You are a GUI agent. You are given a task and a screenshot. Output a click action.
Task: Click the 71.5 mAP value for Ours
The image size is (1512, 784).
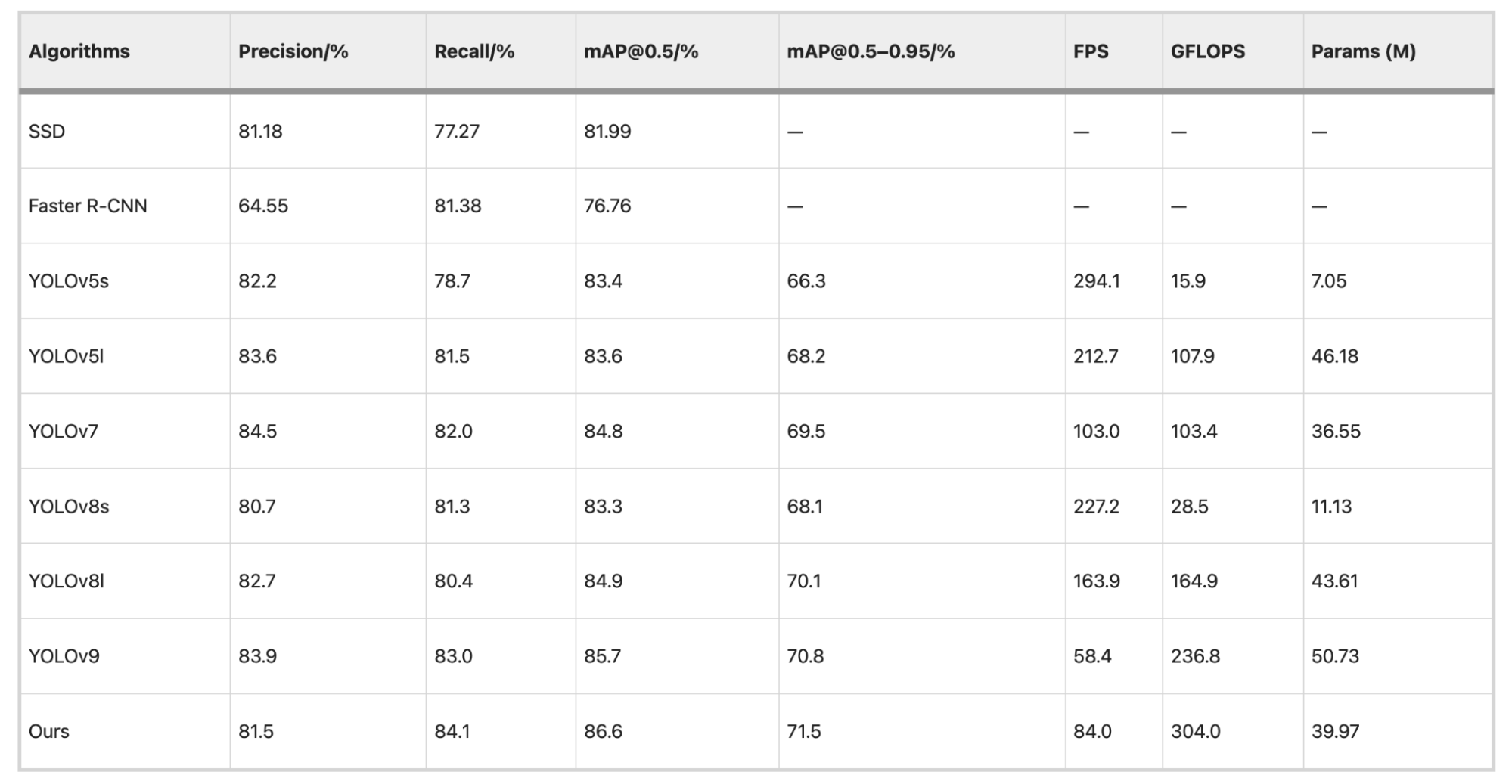pos(804,732)
